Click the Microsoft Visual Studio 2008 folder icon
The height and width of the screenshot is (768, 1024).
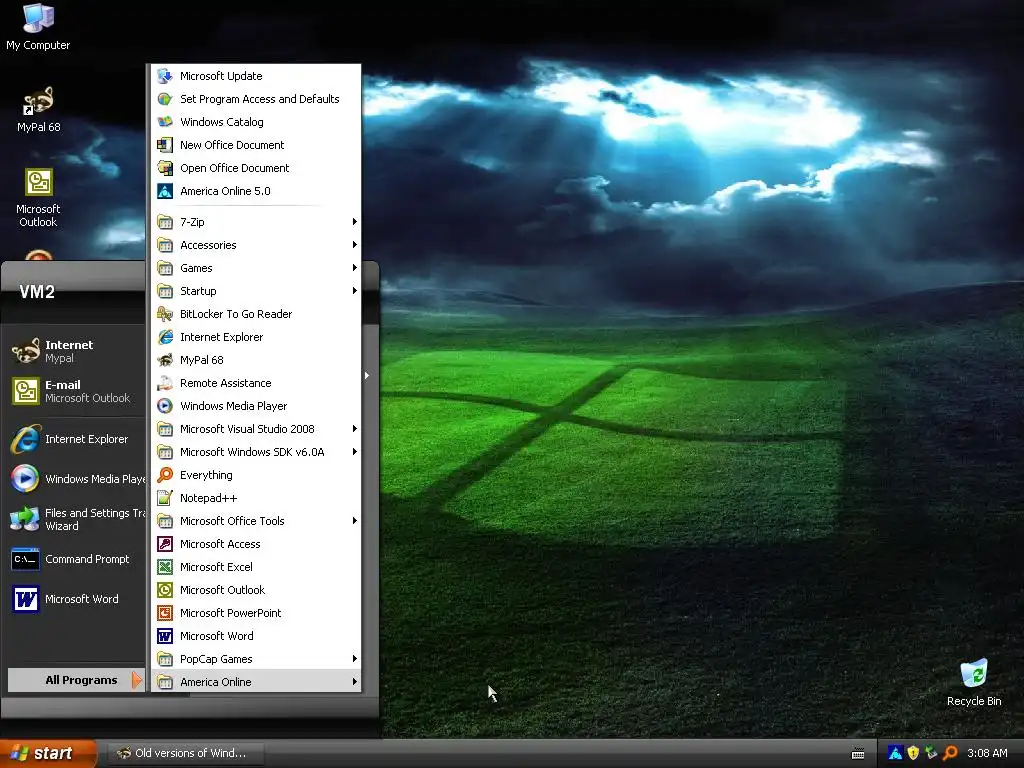click(165, 429)
